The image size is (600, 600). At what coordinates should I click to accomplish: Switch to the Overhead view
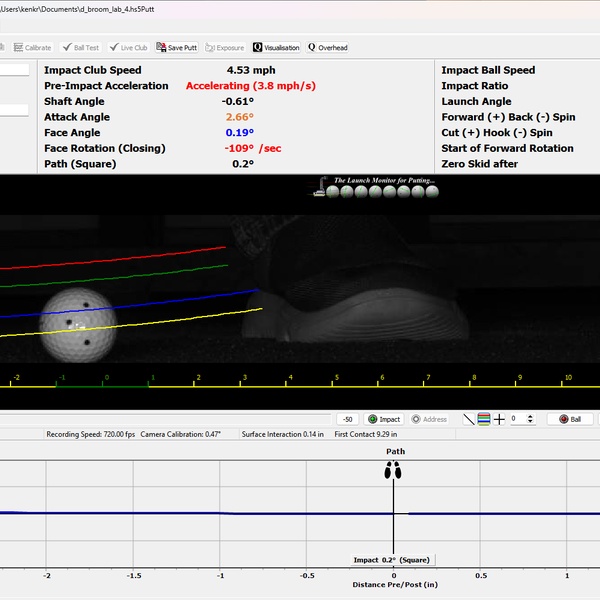(328, 47)
